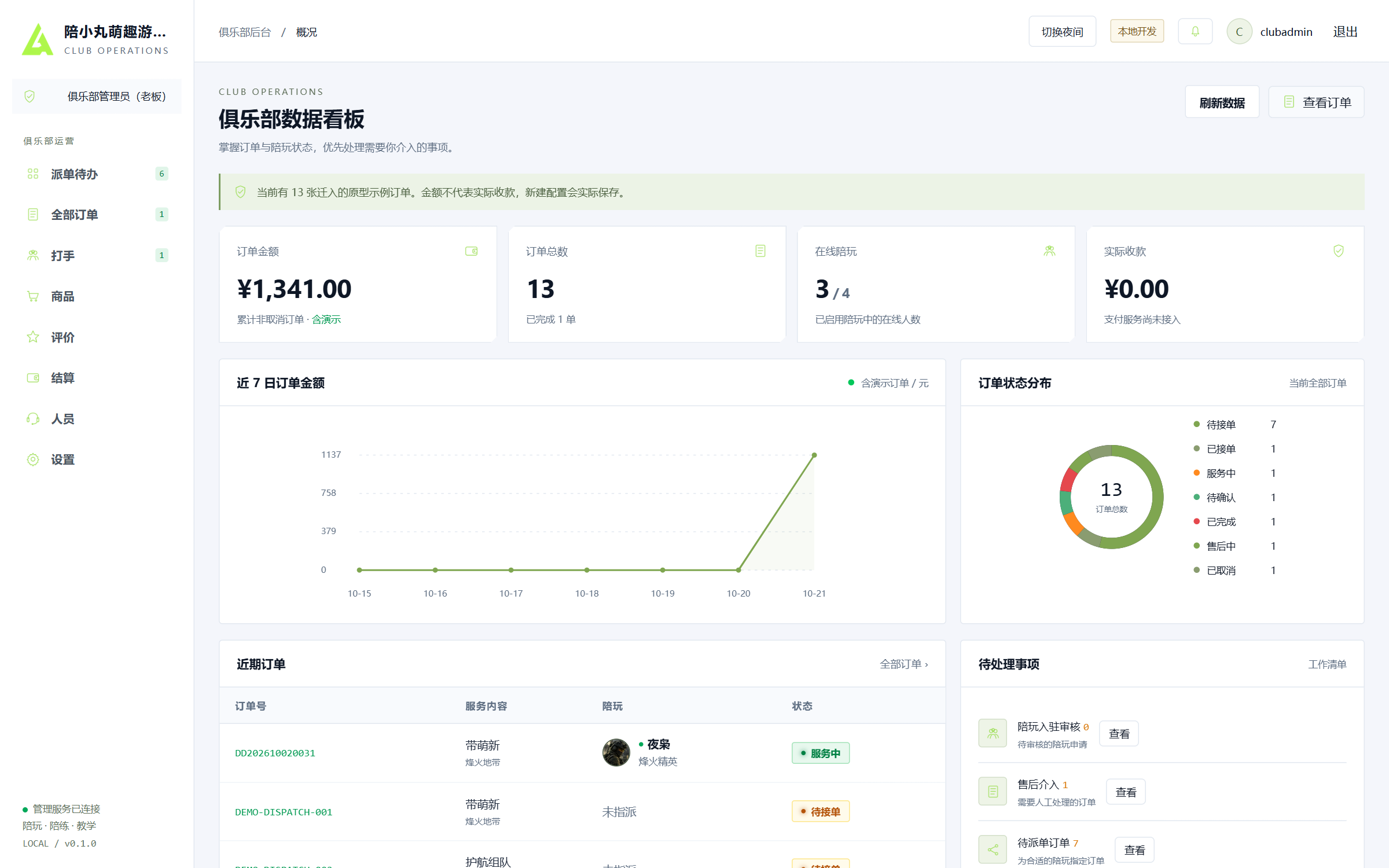Click the people icon on 在线陪玩 card
This screenshot has width=1389, height=868.
1049,251
